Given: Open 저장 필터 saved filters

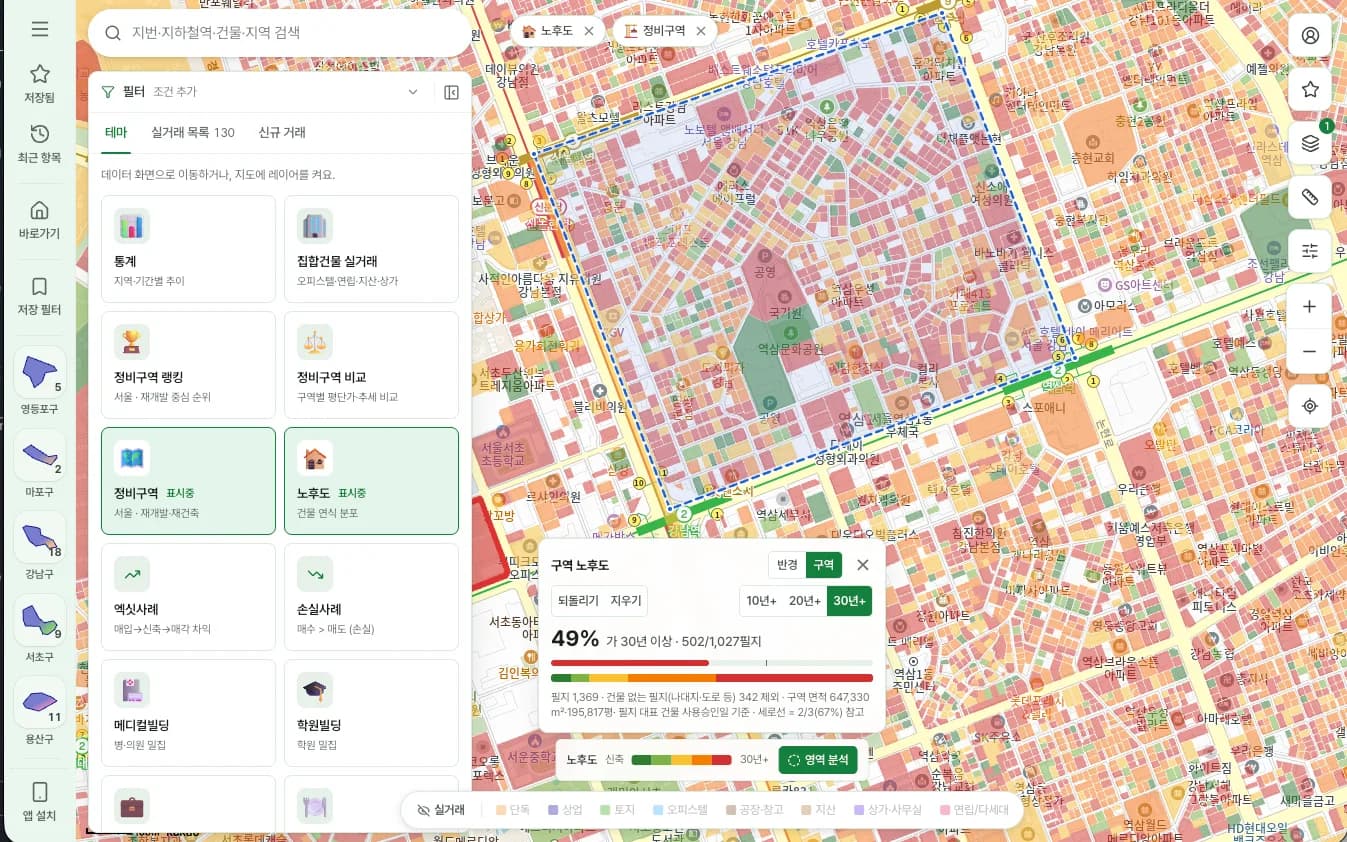Looking at the screenshot, I should coord(40,295).
